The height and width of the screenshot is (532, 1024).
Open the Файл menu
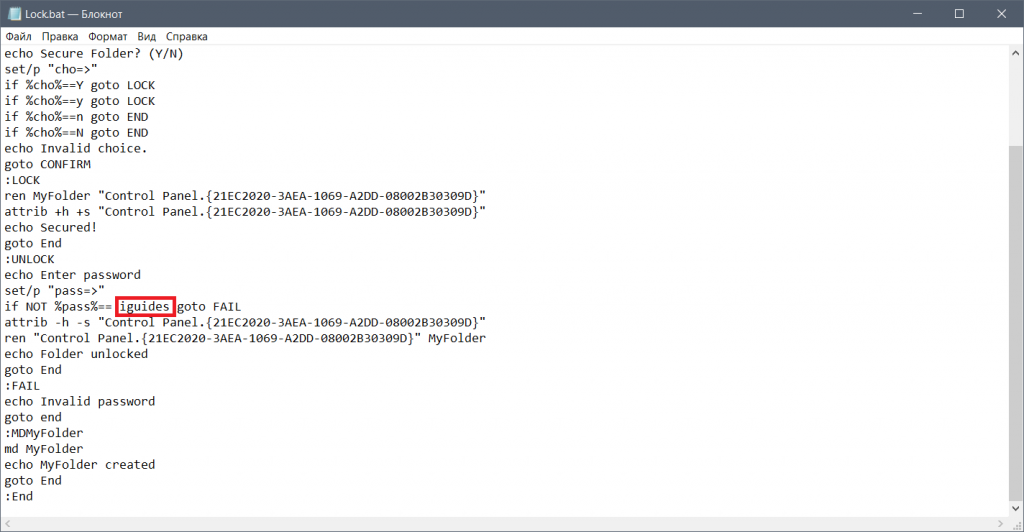coord(18,37)
